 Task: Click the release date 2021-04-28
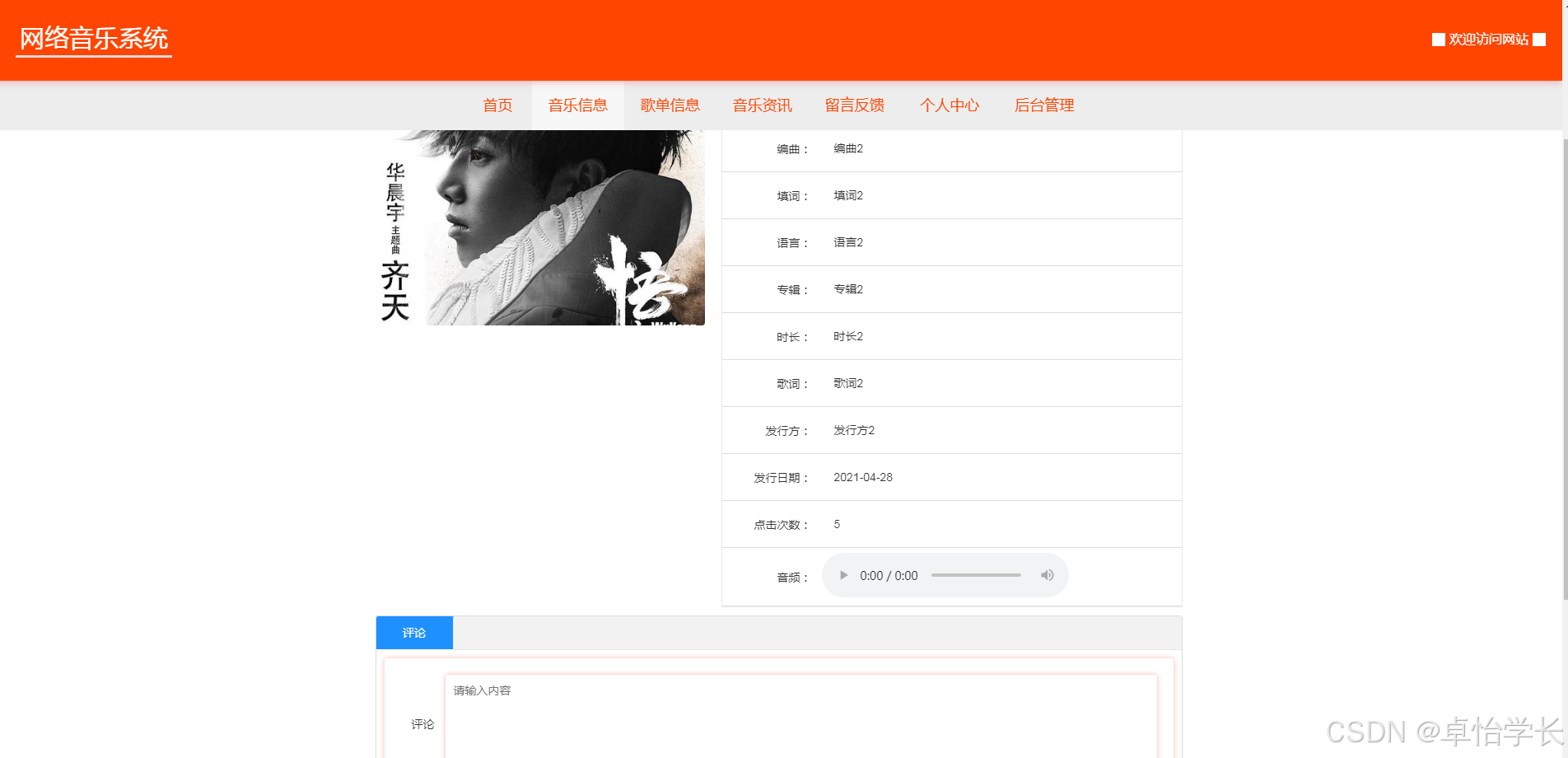(x=863, y=477)
